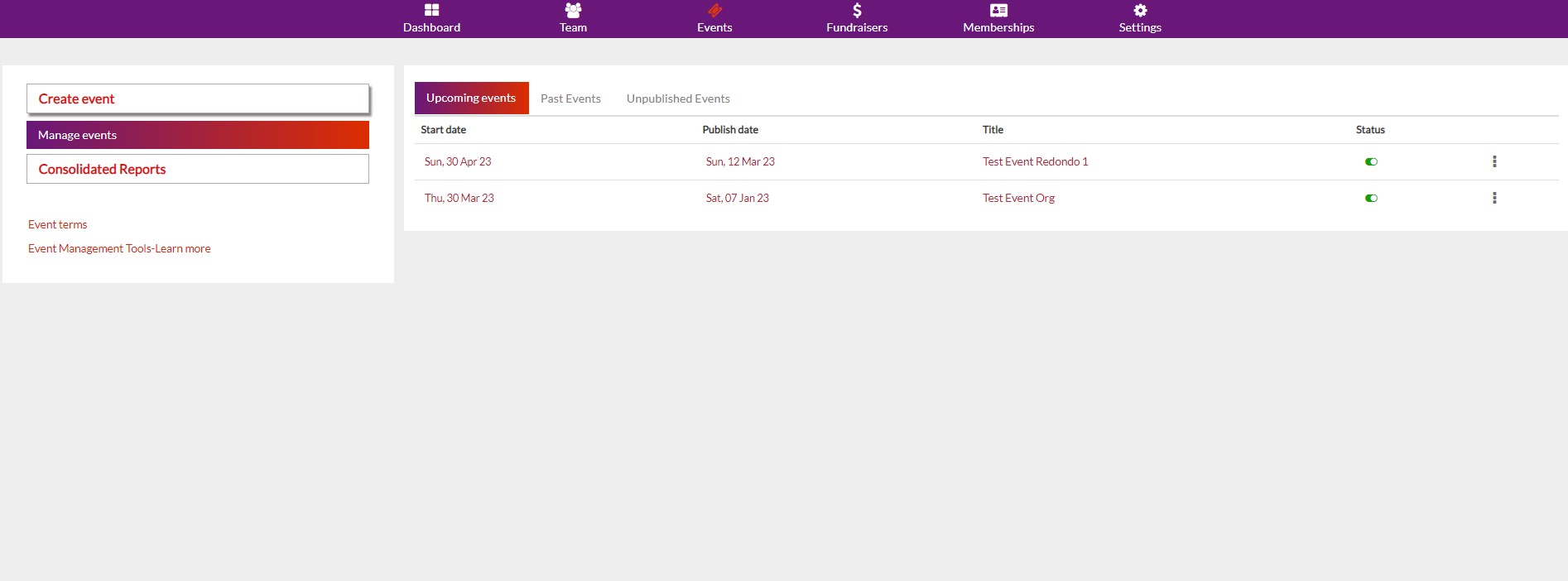Click the Fundraisers dollar icon
Screen dimensions: 1568x581
coord(857,10)
